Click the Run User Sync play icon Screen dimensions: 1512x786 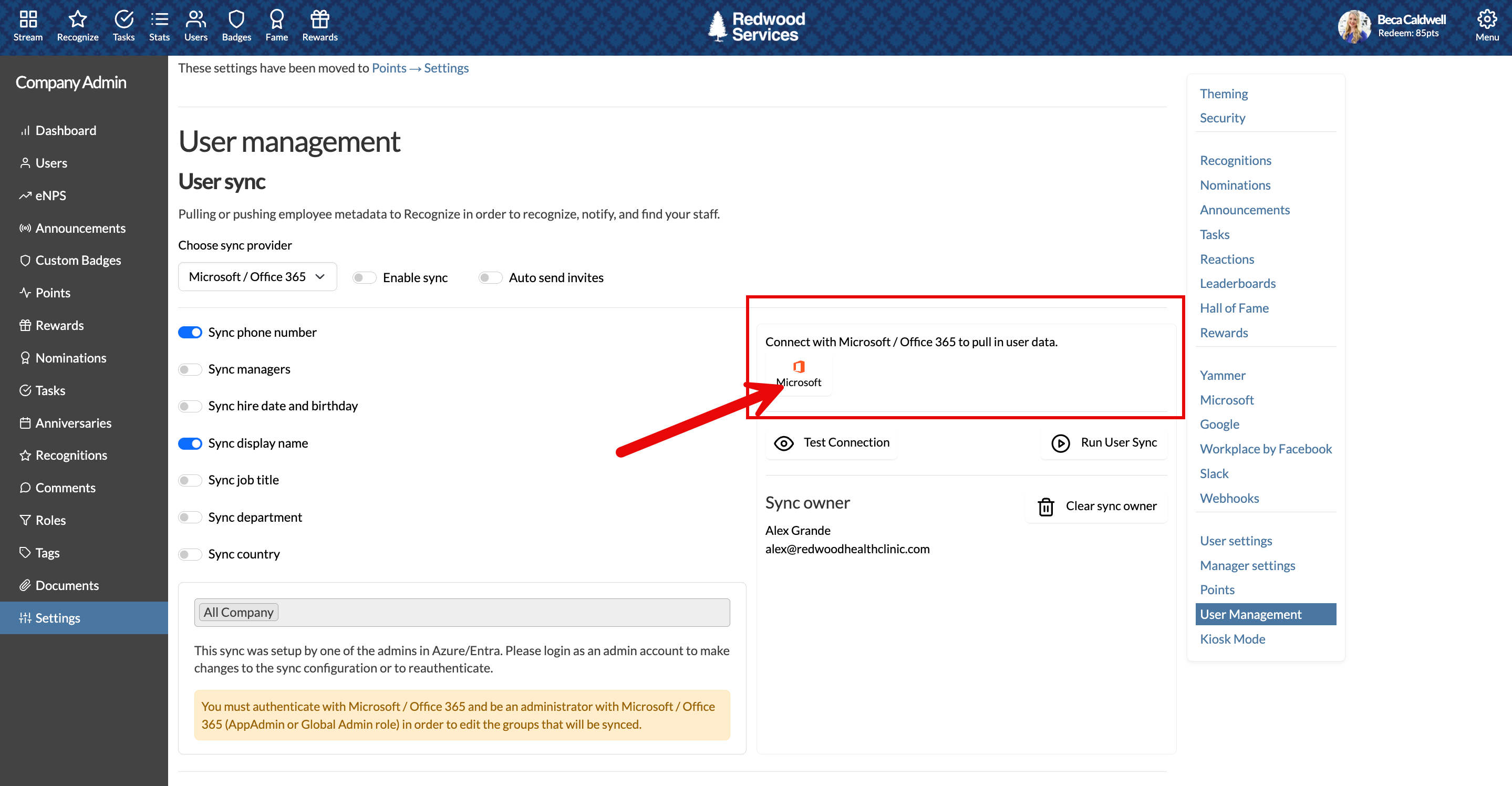click(1060, 443)
